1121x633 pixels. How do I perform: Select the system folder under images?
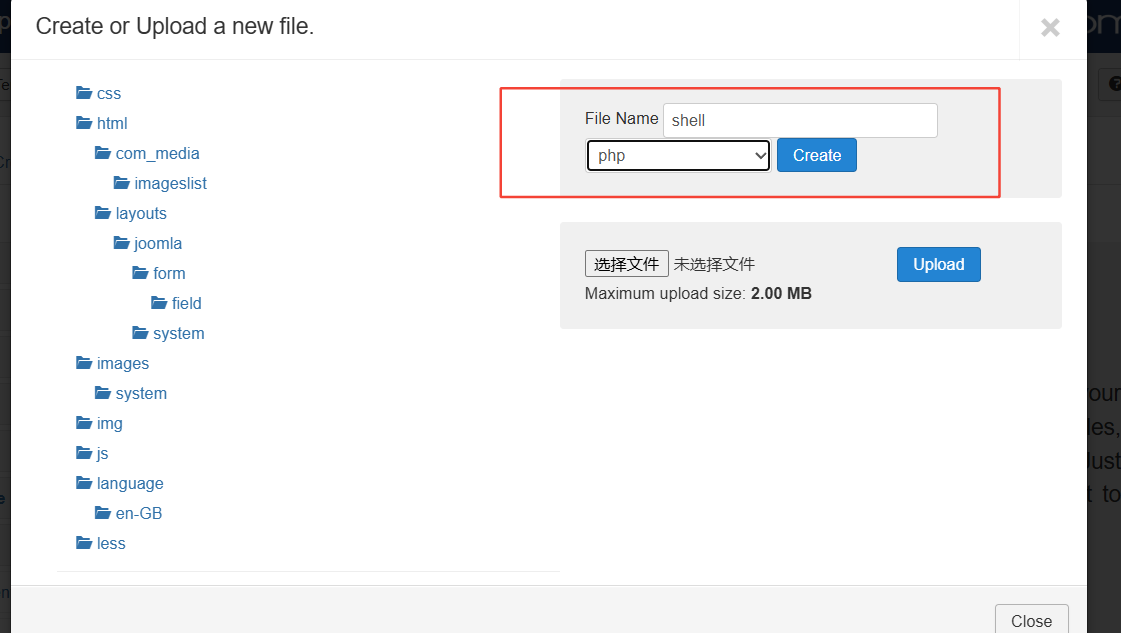pos(141,394)
